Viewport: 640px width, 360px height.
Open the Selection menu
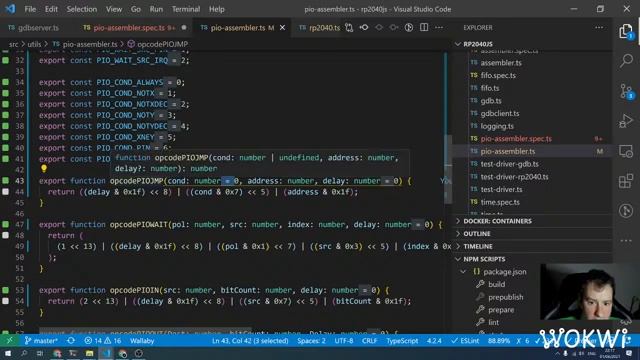82,9
